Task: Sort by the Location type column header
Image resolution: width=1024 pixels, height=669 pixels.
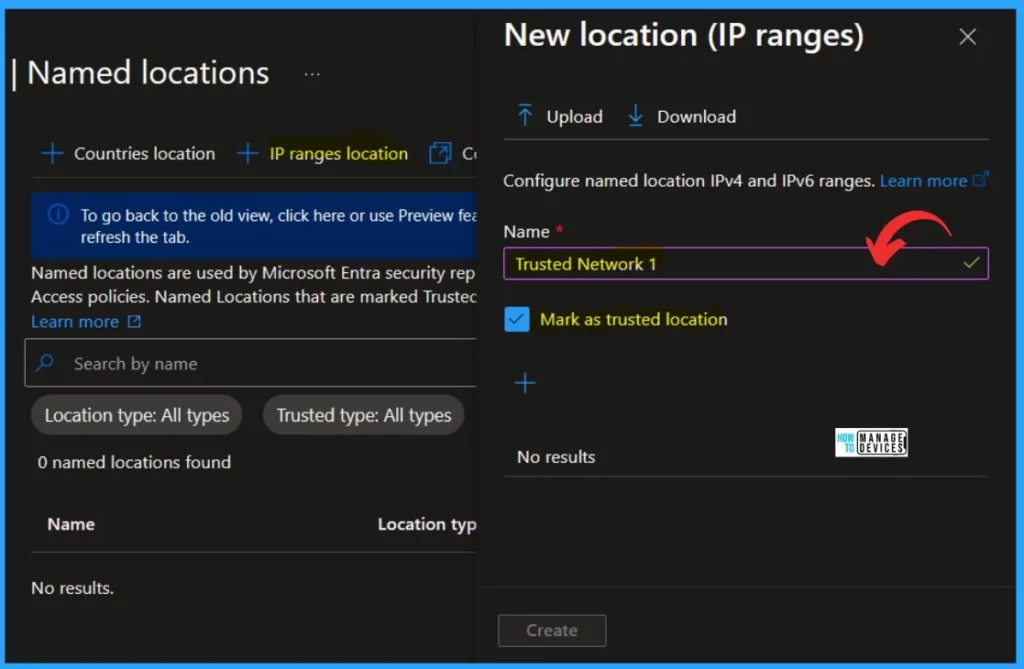Action: point(427,524)
